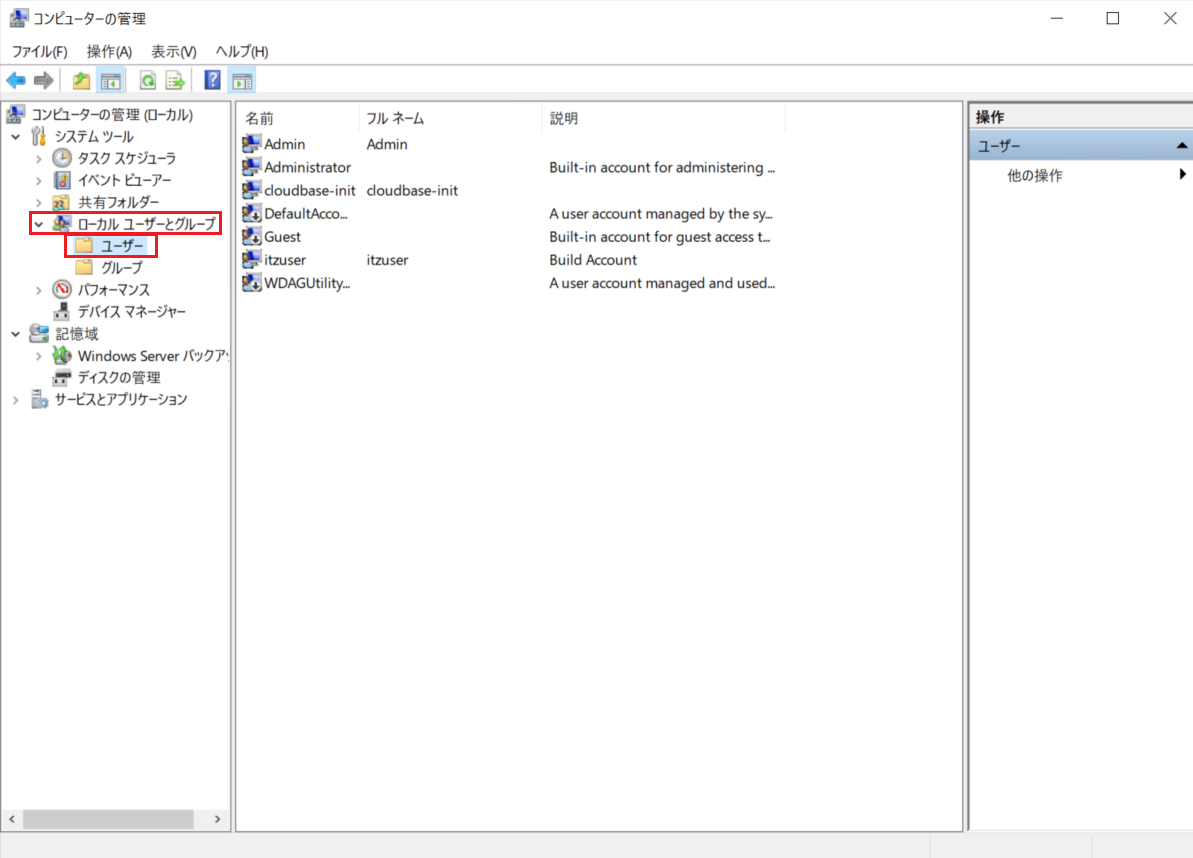Click the Refresh toolbar icon
The width and height of the screenshot is (1193, 858).
(x=148, y=81)
